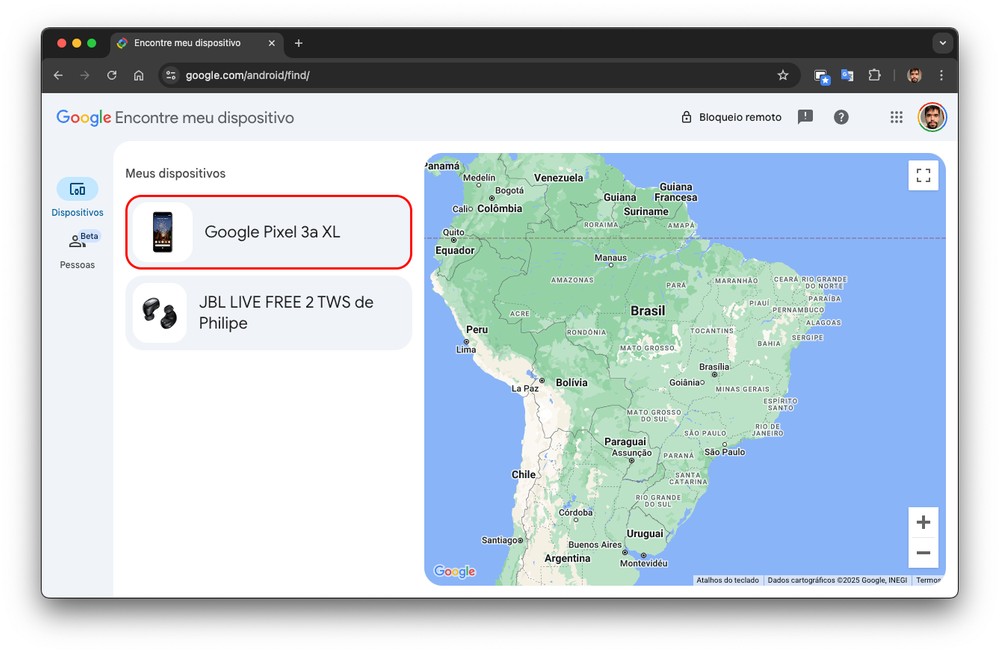Open the send feedback icon

(x=805, y=117)
